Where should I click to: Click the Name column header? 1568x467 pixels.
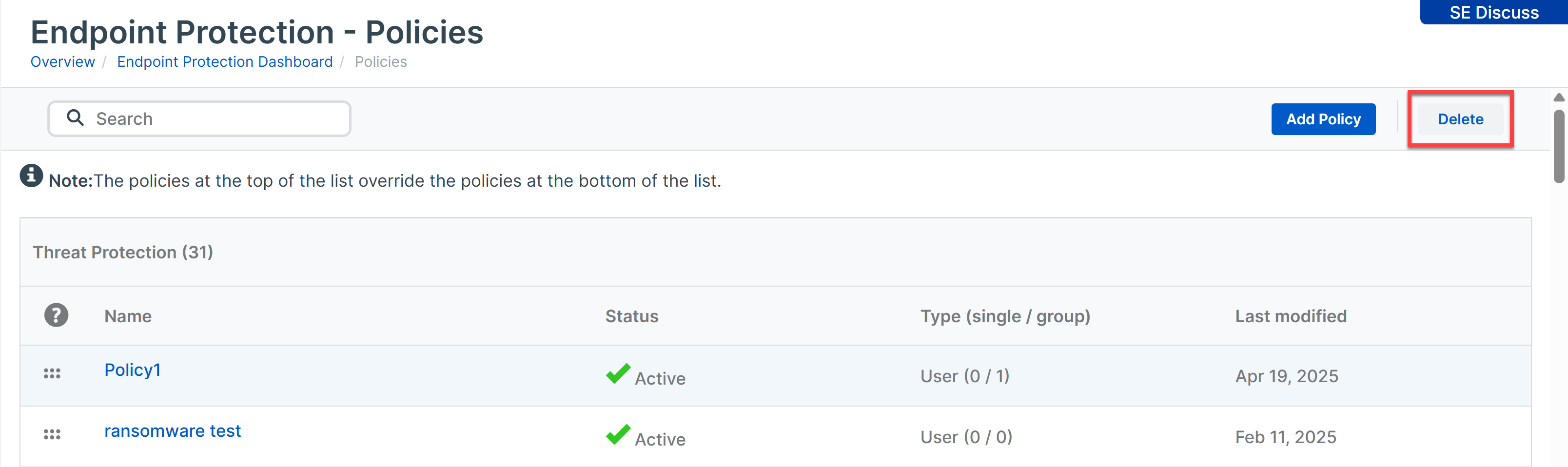pyautogui.click(x=128, y=316)
